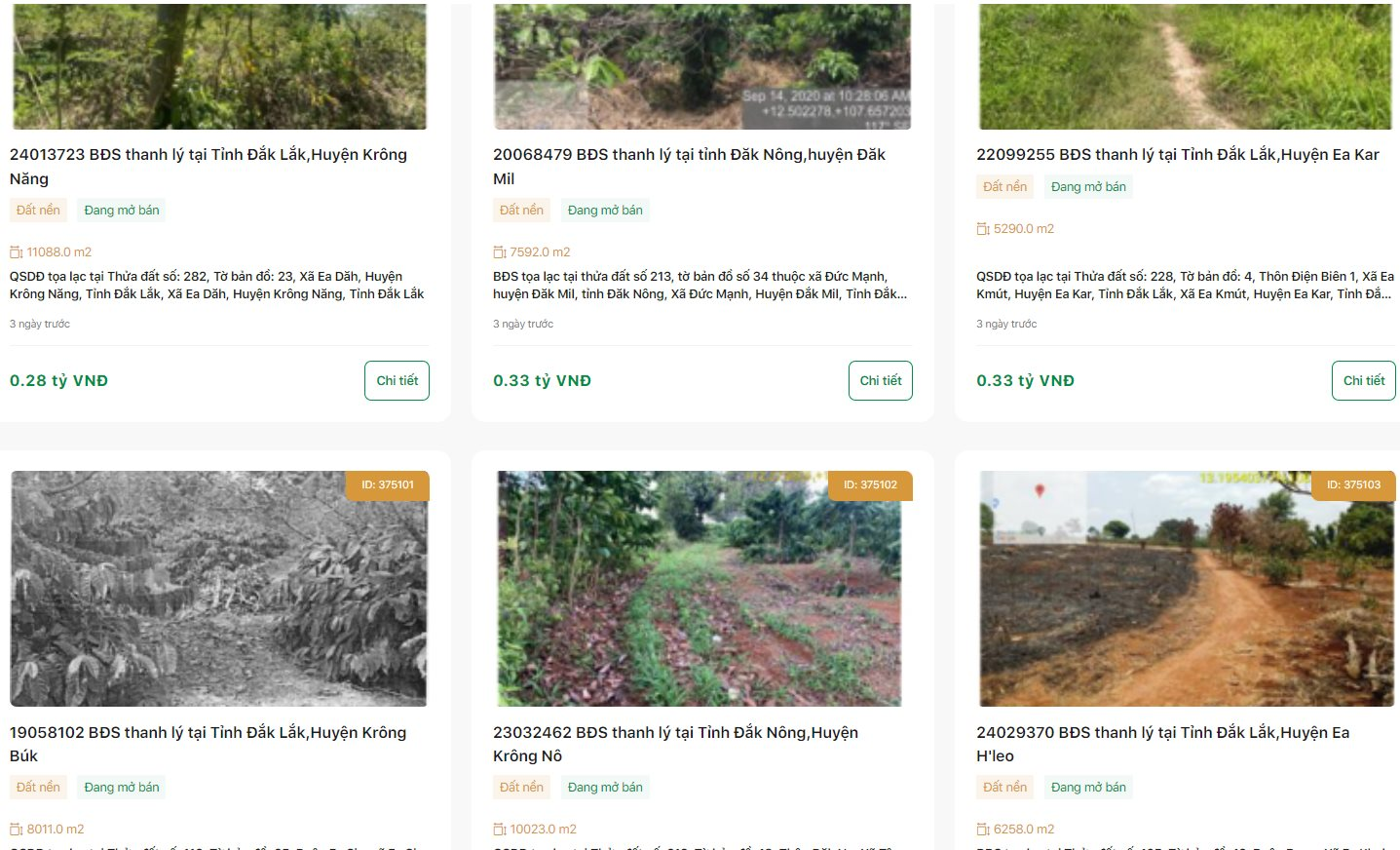Click the area icon beside 10023.0 m2

tap(500, 830)
